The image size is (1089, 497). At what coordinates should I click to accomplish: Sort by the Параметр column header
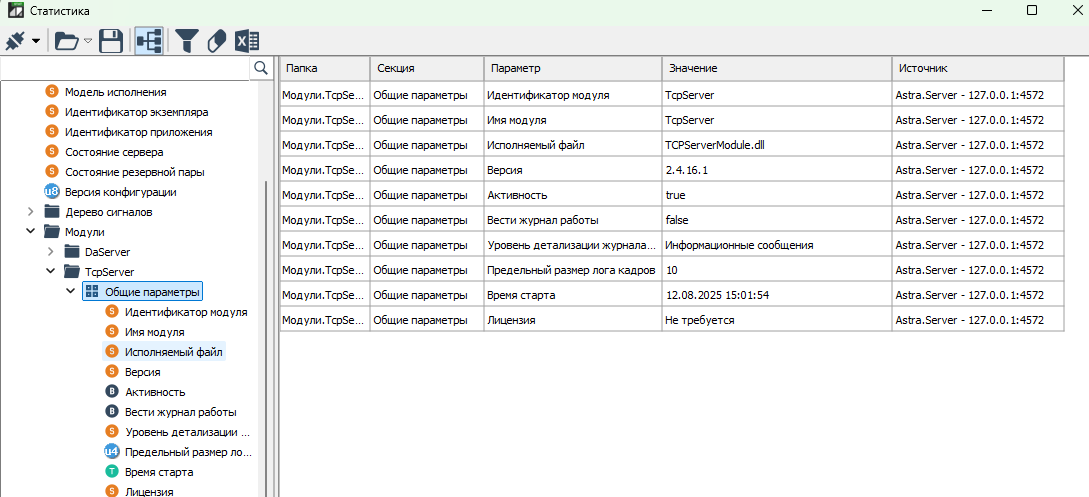pyautogui.click(x=571, y=68)
